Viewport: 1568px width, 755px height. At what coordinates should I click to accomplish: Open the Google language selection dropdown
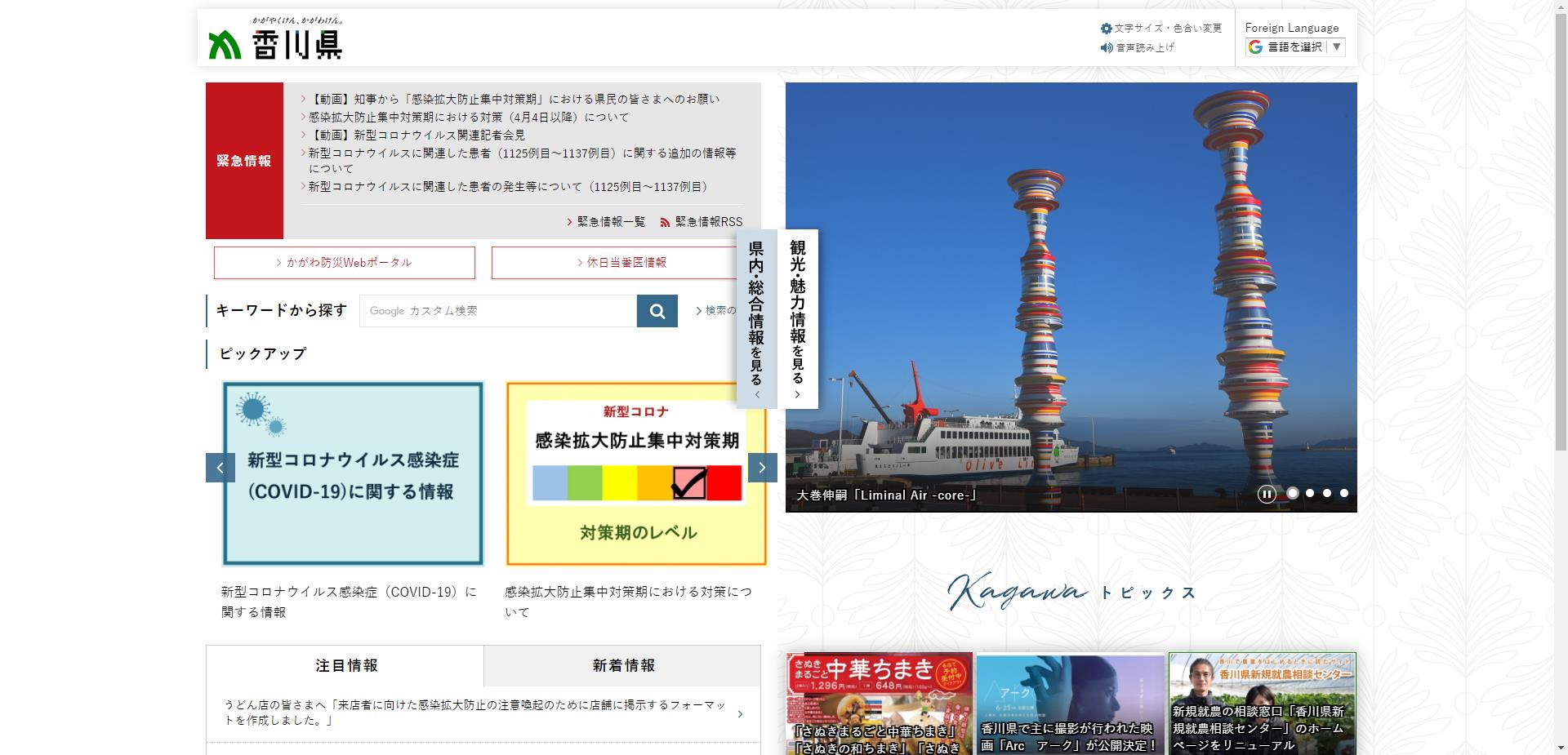(1295, 47)
